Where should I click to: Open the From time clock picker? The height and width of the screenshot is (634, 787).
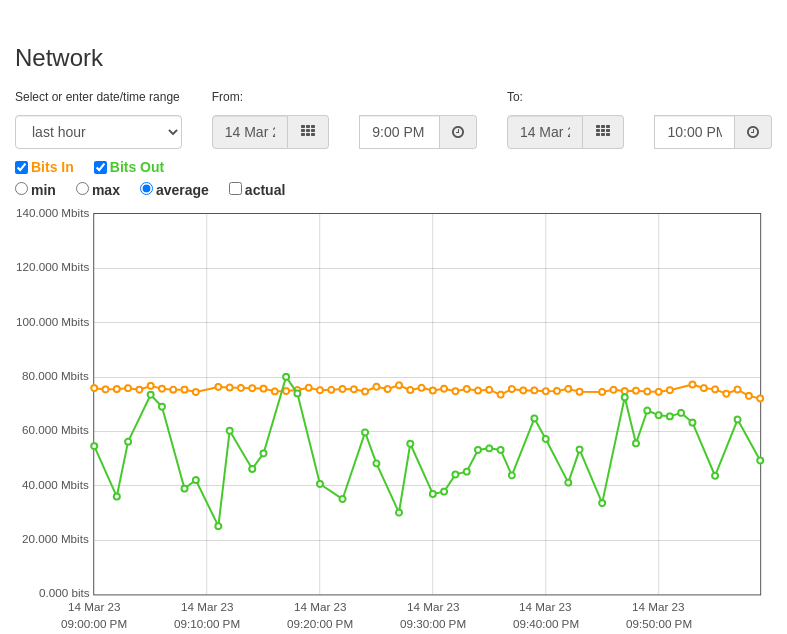coord(458,132)
